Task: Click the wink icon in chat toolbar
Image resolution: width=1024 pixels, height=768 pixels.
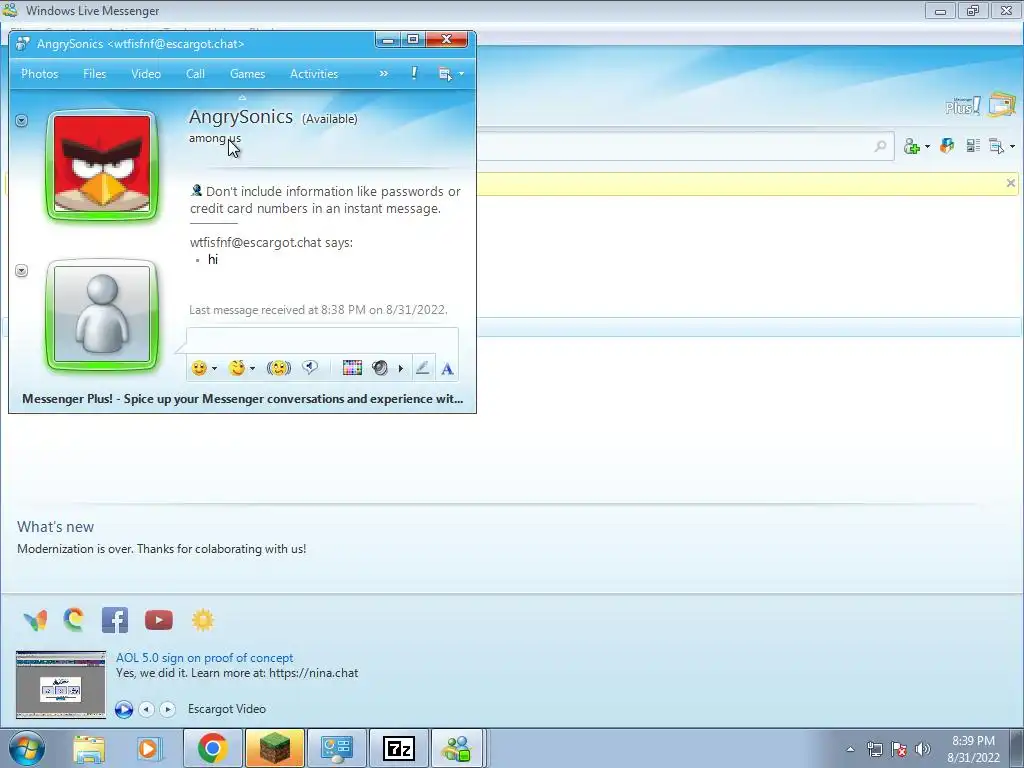Action: click(236, 368)
